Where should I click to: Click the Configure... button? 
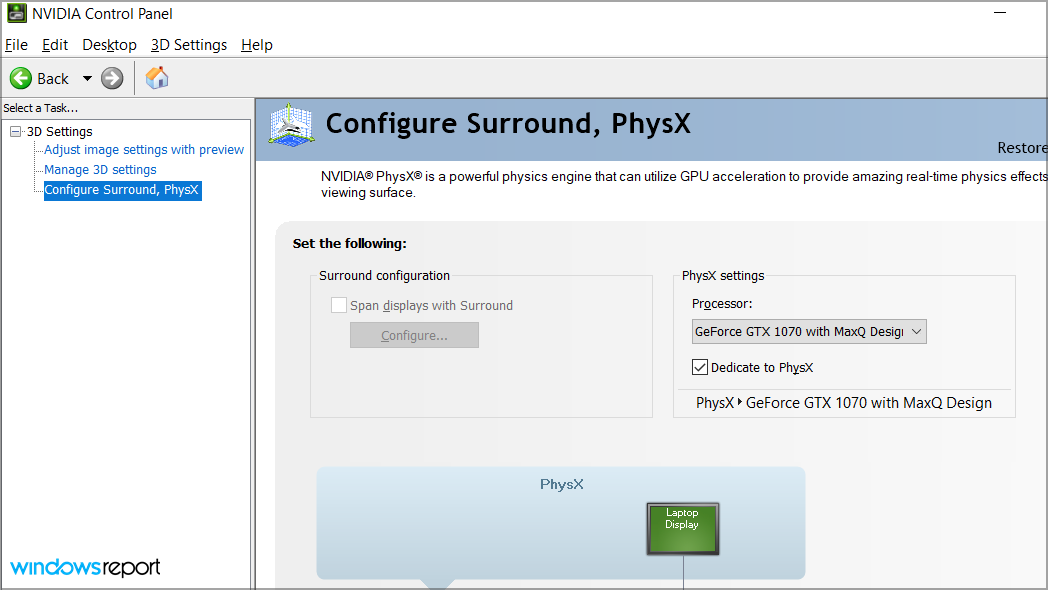(x=414, y=335)
